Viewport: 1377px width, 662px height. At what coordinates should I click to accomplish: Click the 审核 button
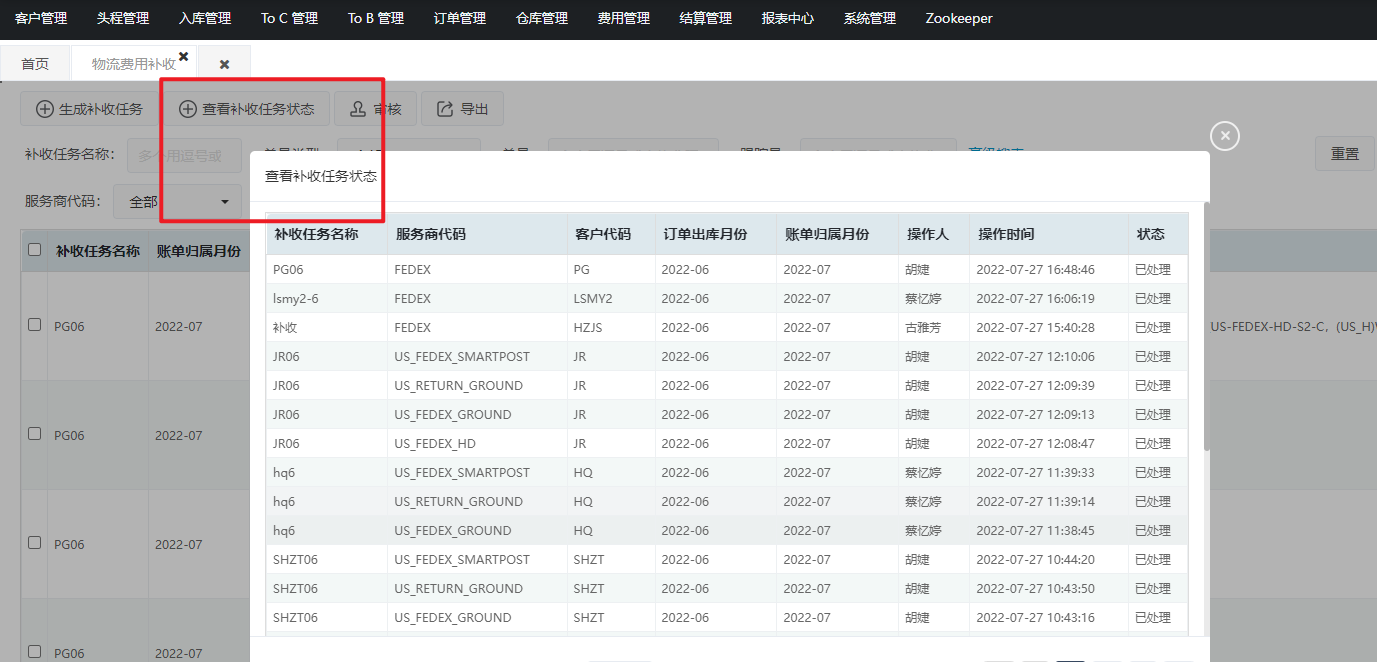coord(375,109)
